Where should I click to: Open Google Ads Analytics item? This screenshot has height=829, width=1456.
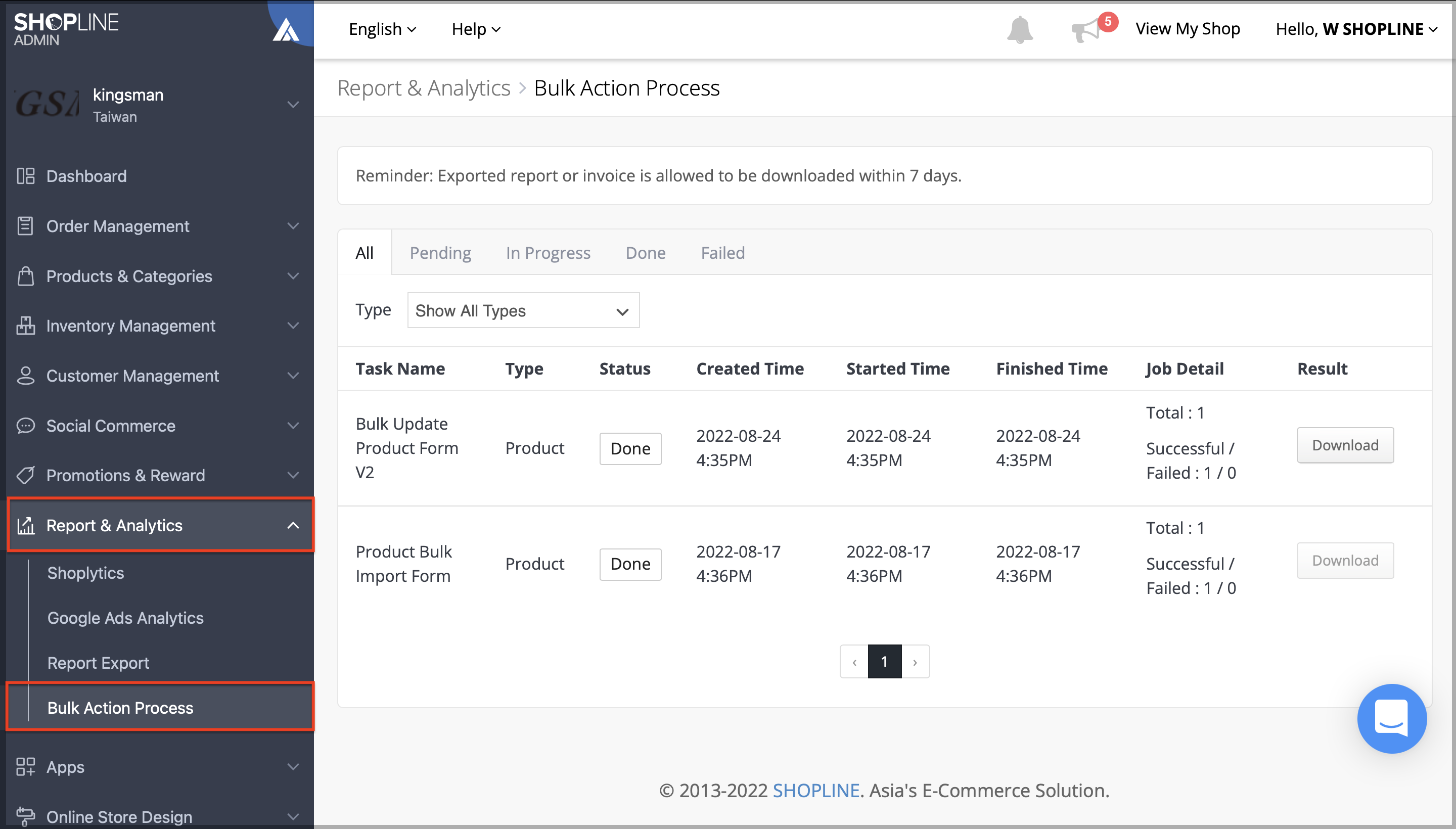click(x=125, y=618)
